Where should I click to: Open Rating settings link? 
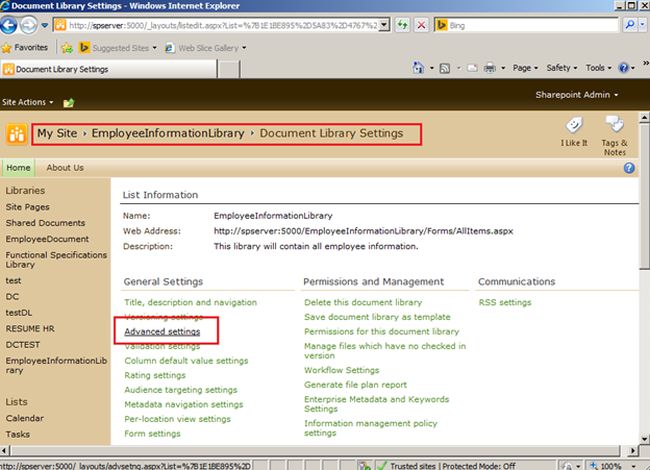click(x=155, y=375)
